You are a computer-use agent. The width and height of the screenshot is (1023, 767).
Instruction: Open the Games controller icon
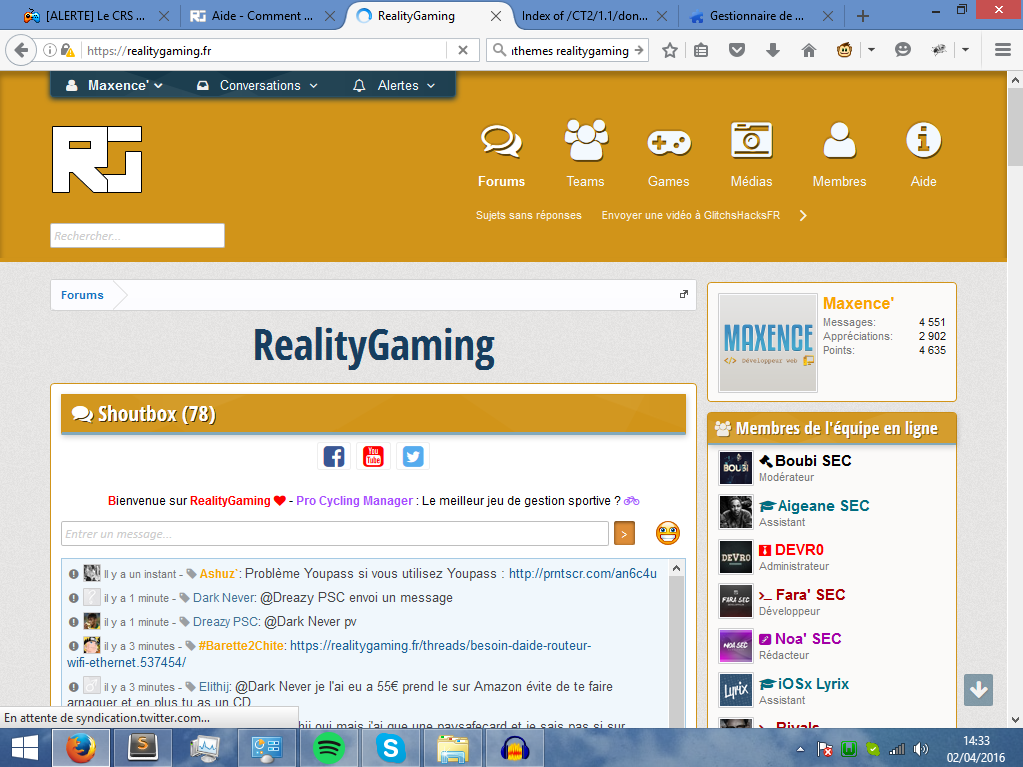(x=669, y=143)
